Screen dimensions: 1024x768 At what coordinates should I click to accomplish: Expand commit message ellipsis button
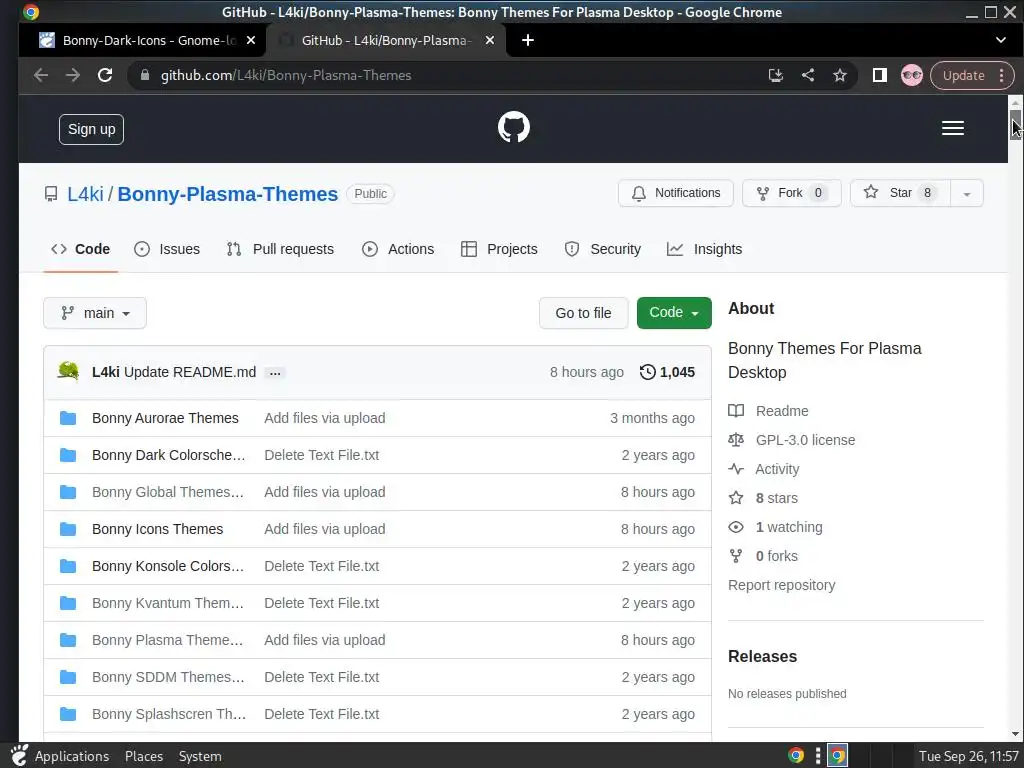coord(275,373)
